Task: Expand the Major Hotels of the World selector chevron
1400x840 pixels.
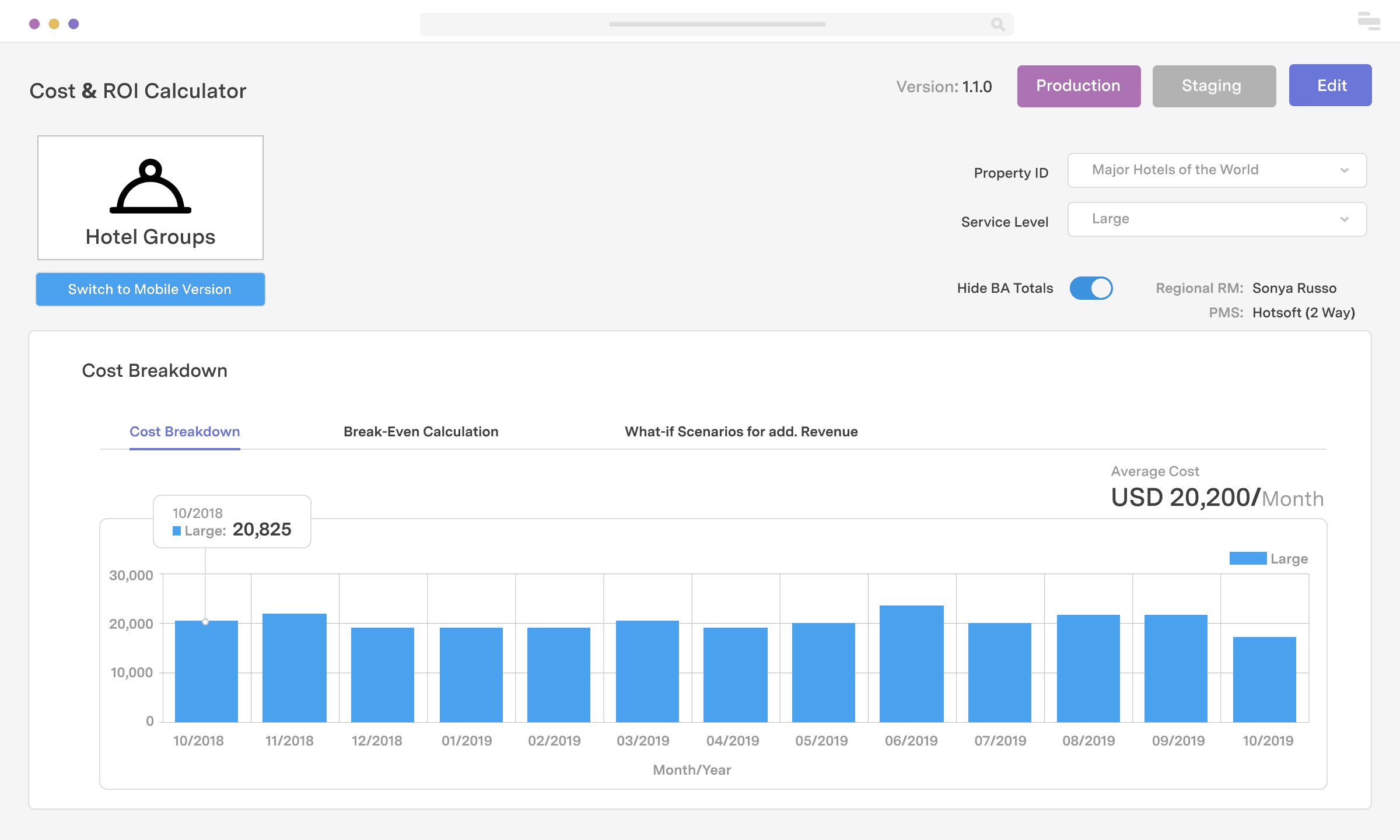Action: point(1346,170)
